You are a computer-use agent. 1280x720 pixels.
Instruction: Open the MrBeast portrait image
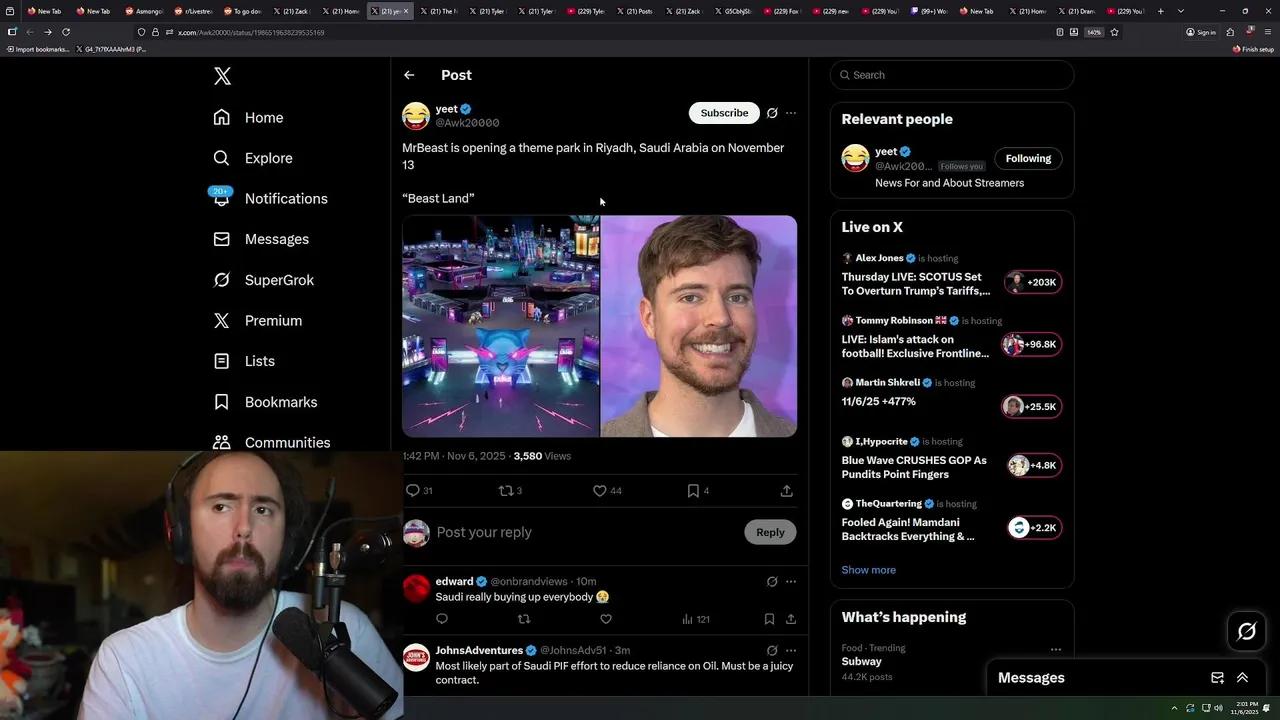click(x=699, y=326)
